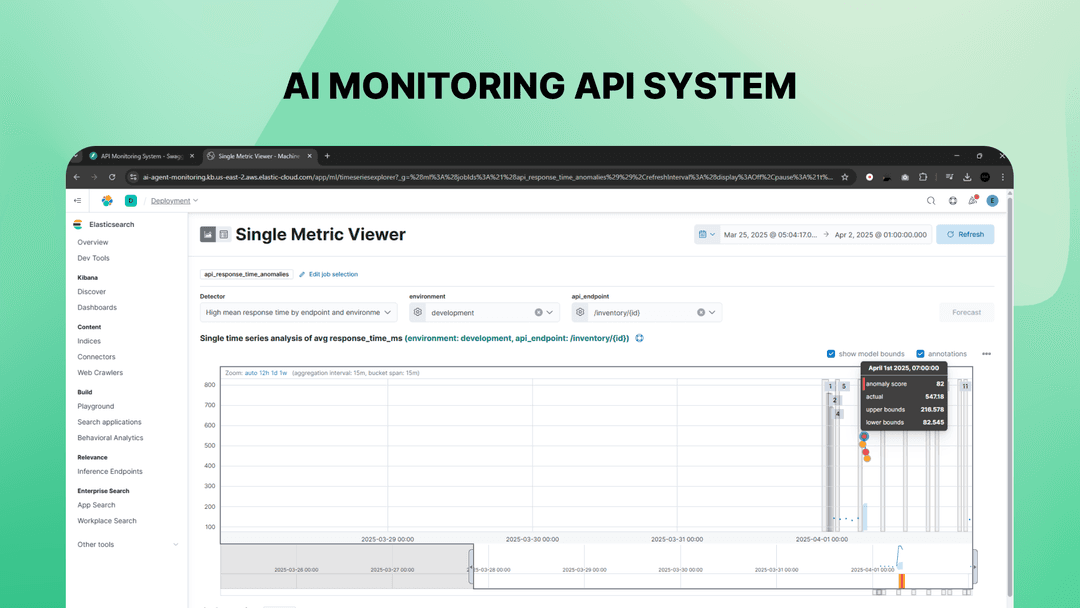Open a new browser tab with plus
1080x608 pixels.
point(327,156)
